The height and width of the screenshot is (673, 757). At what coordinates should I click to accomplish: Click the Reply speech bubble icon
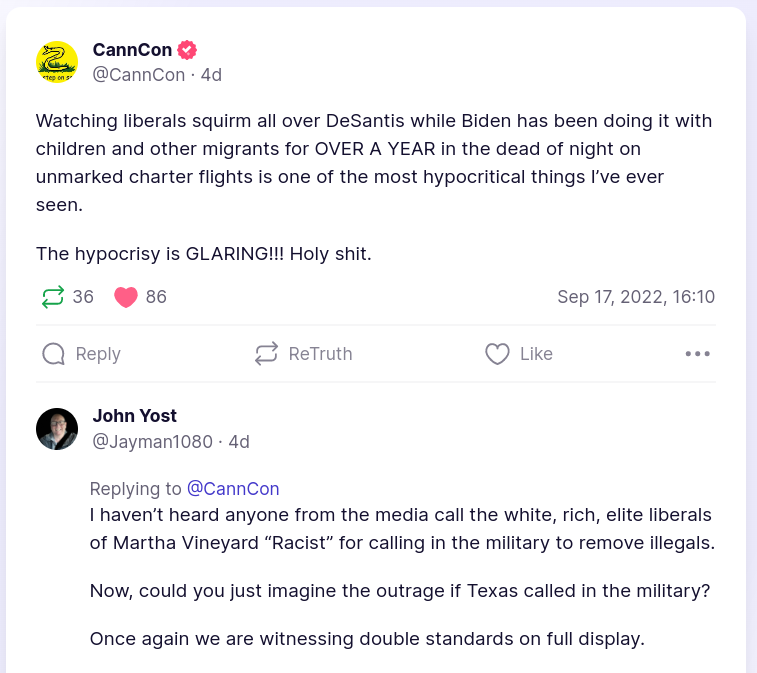[54, 354]
